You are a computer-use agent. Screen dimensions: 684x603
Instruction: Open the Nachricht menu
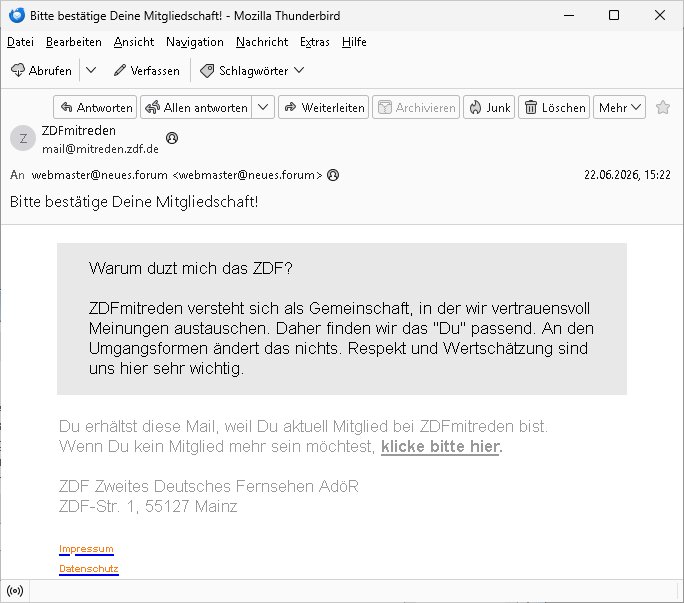(262, 42)
